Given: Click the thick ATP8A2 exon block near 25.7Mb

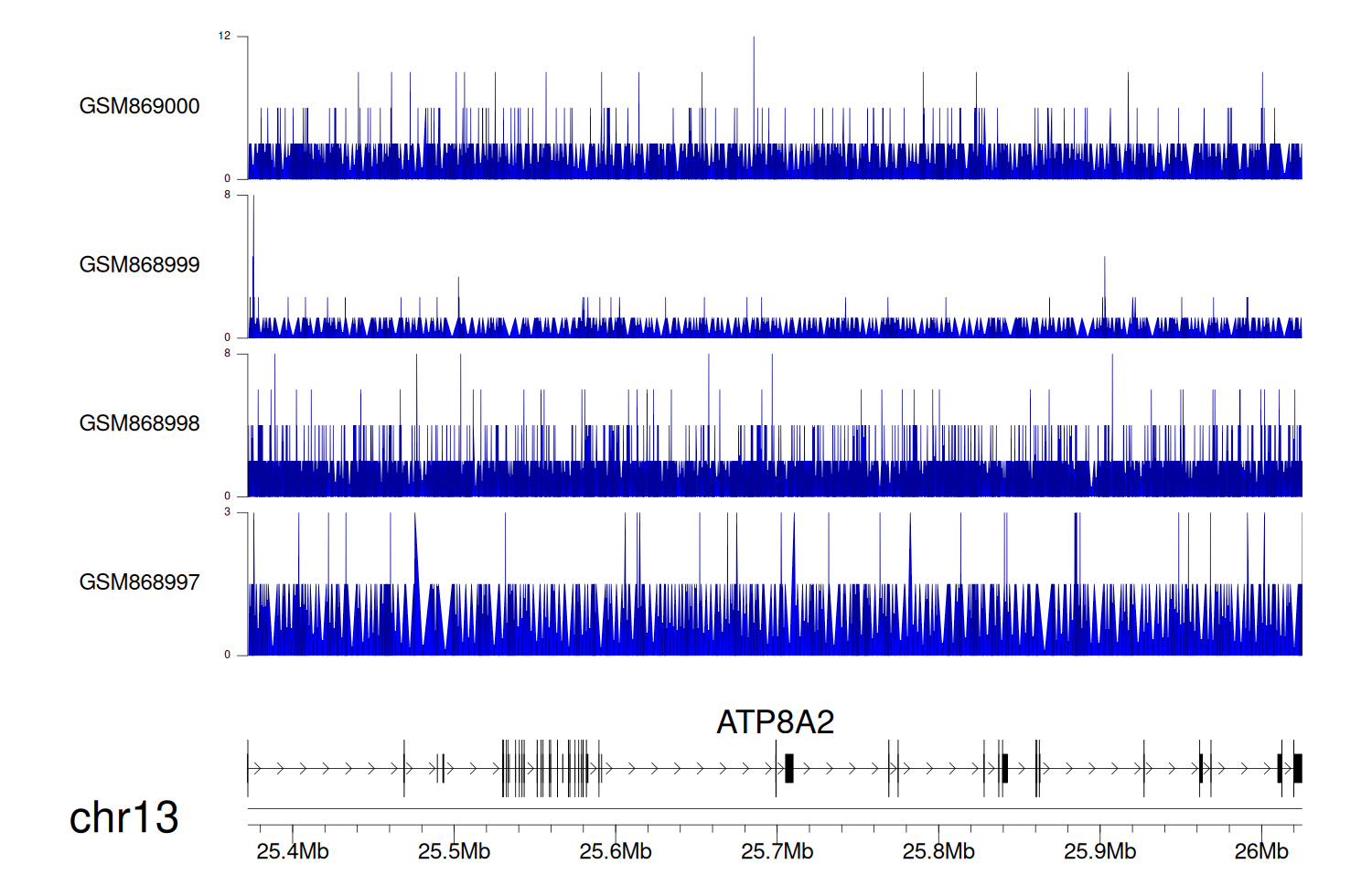Looking at the screenshot, I should point(788,769).
